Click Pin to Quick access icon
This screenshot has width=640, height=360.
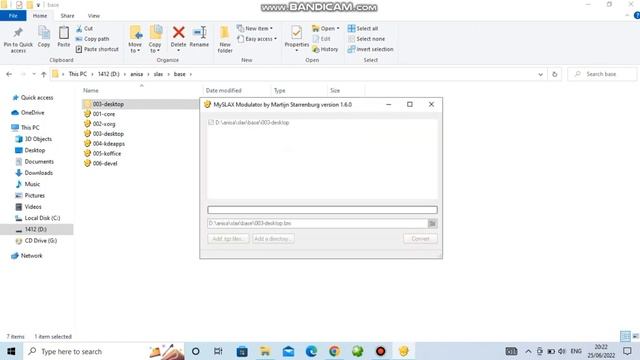coord(18,33)
